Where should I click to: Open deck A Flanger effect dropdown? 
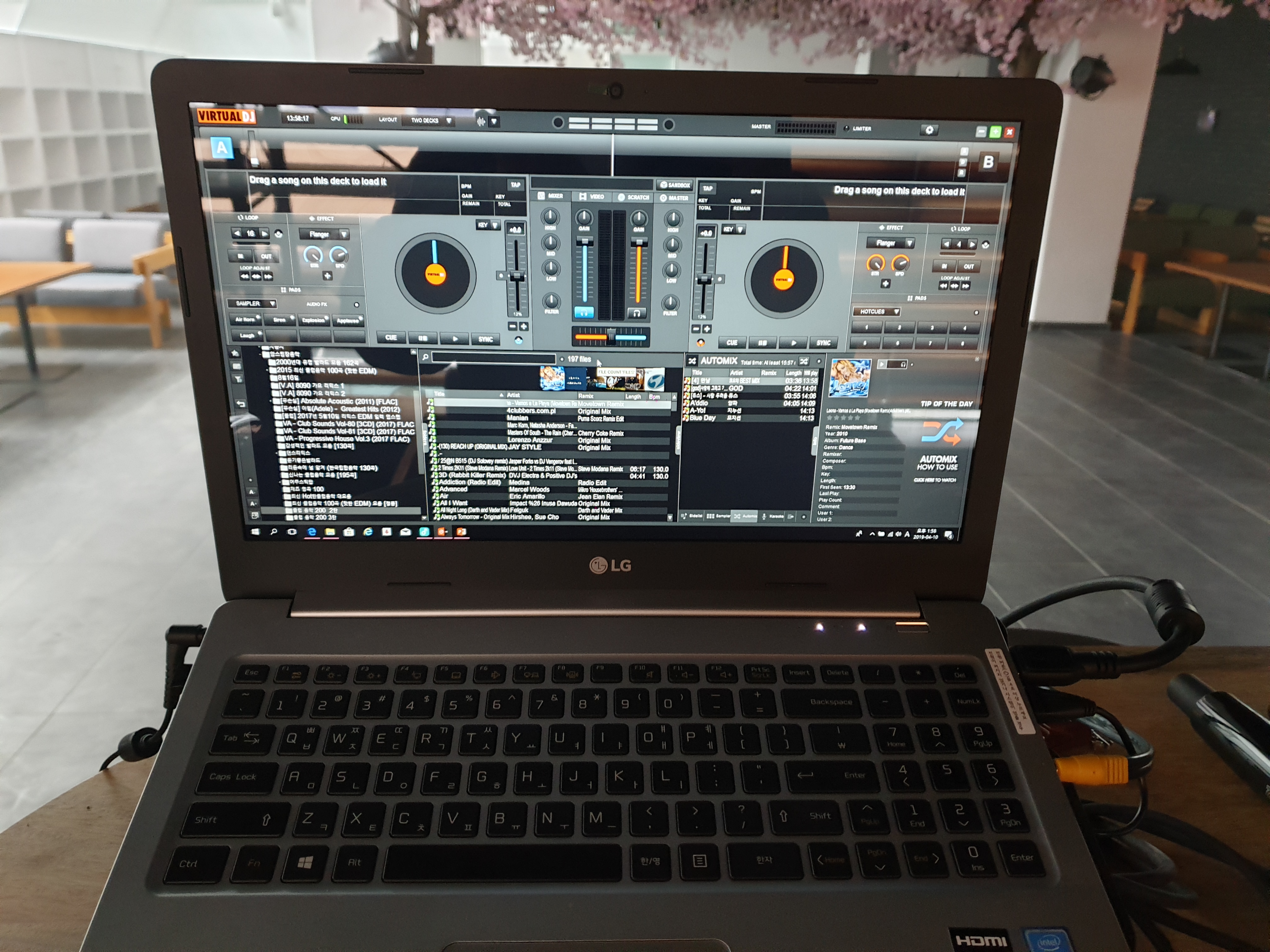point(324,234)
